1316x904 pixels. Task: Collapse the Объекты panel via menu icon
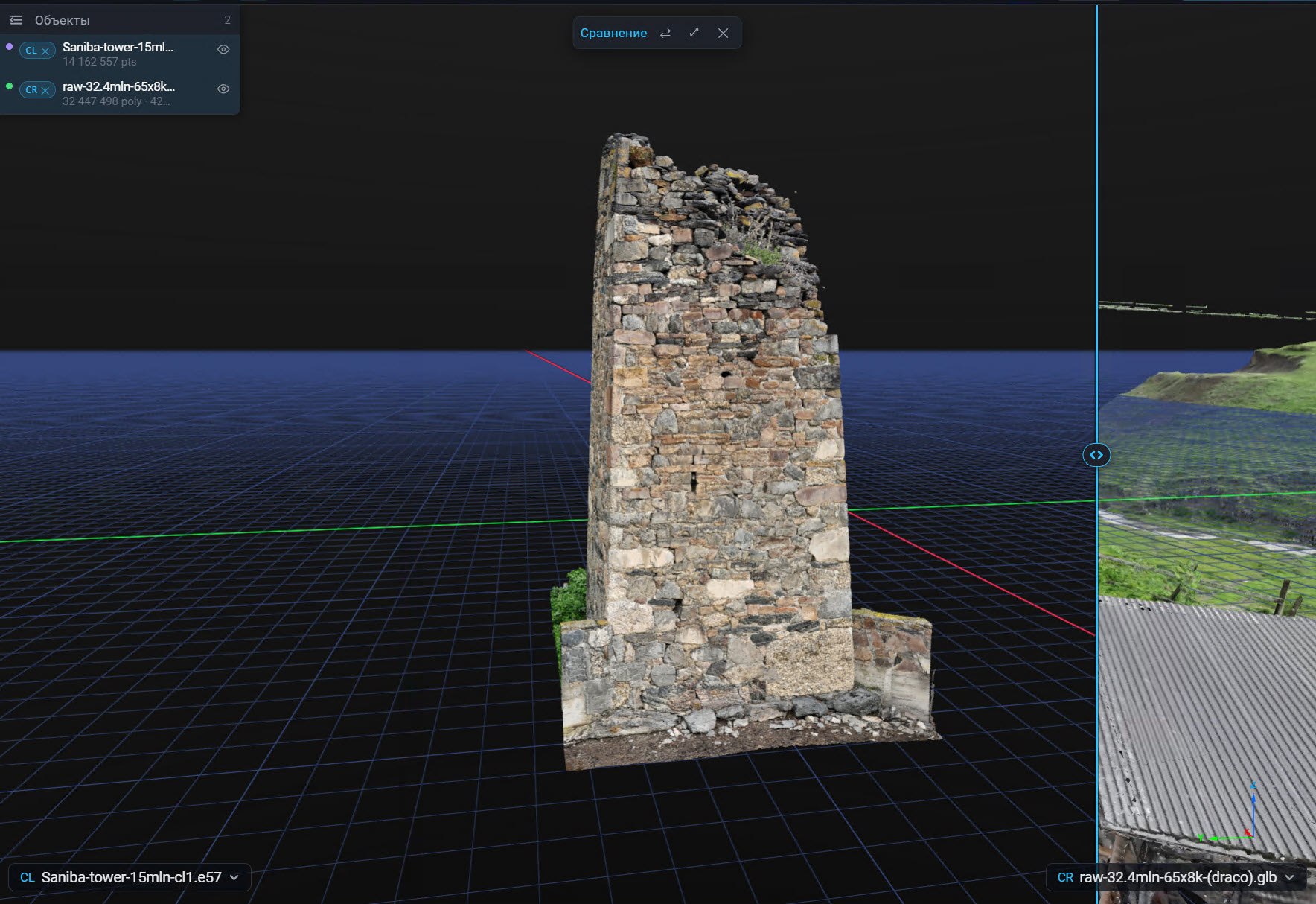[x=16, y=20]
